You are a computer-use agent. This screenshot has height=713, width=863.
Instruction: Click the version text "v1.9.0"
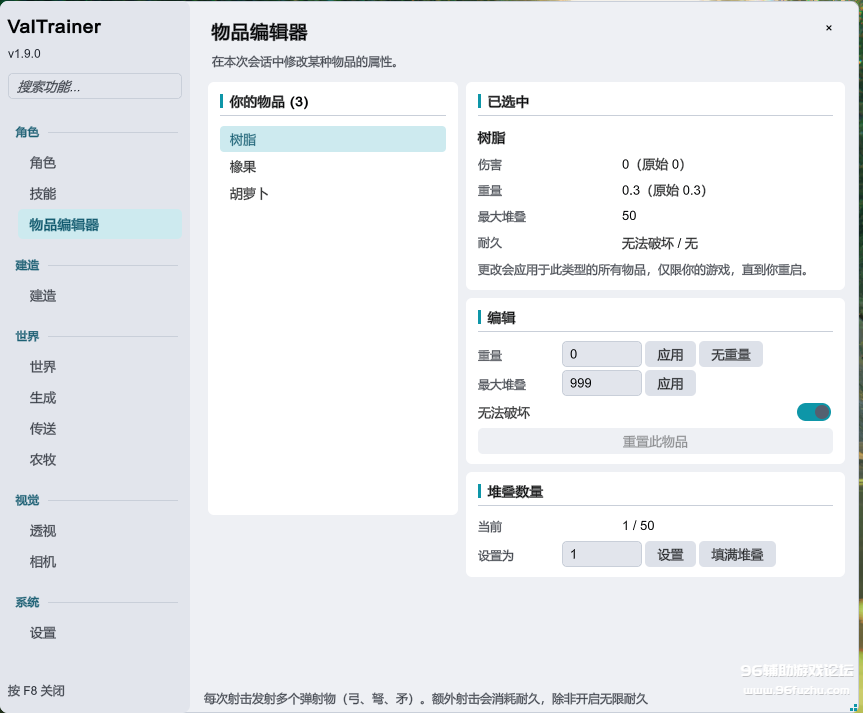point(24,54)
